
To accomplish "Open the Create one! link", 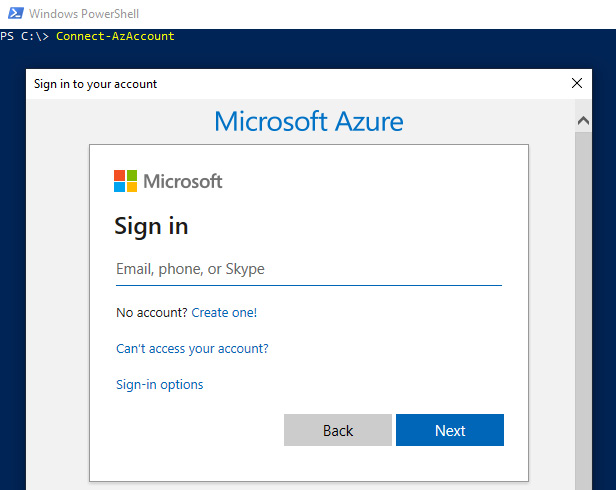I will tap(224, 312).
